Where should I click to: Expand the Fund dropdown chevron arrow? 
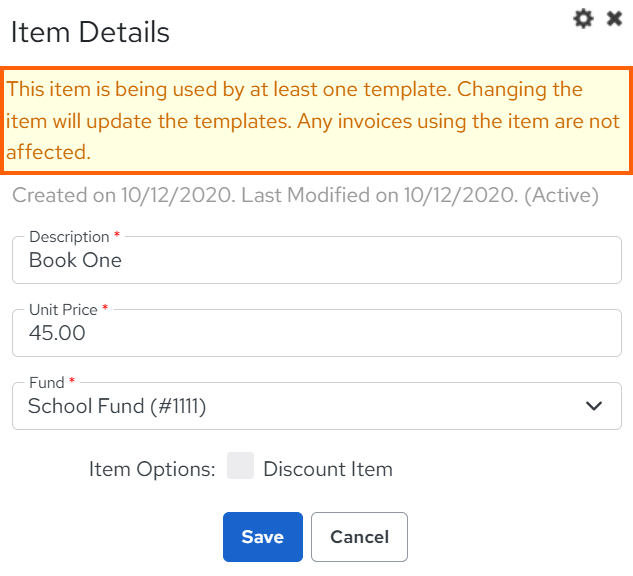point(594,406)
